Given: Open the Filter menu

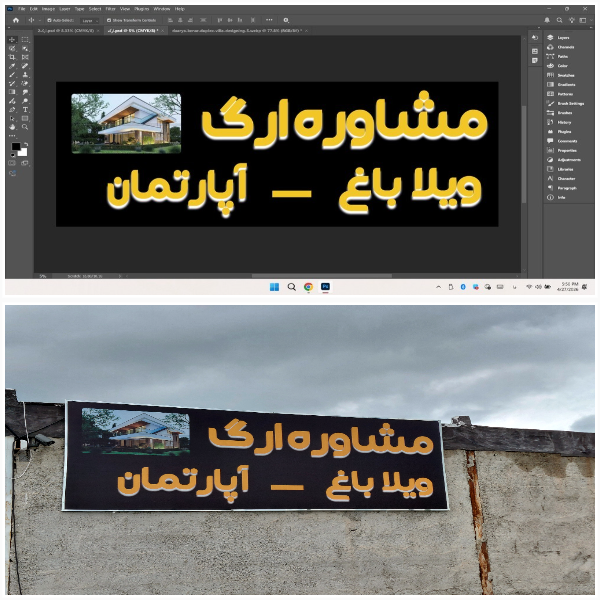Looking at the screenshot, I should 111,9.
